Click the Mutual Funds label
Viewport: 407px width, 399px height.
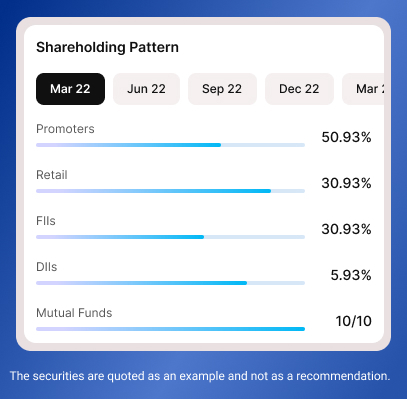click(74, 313)
